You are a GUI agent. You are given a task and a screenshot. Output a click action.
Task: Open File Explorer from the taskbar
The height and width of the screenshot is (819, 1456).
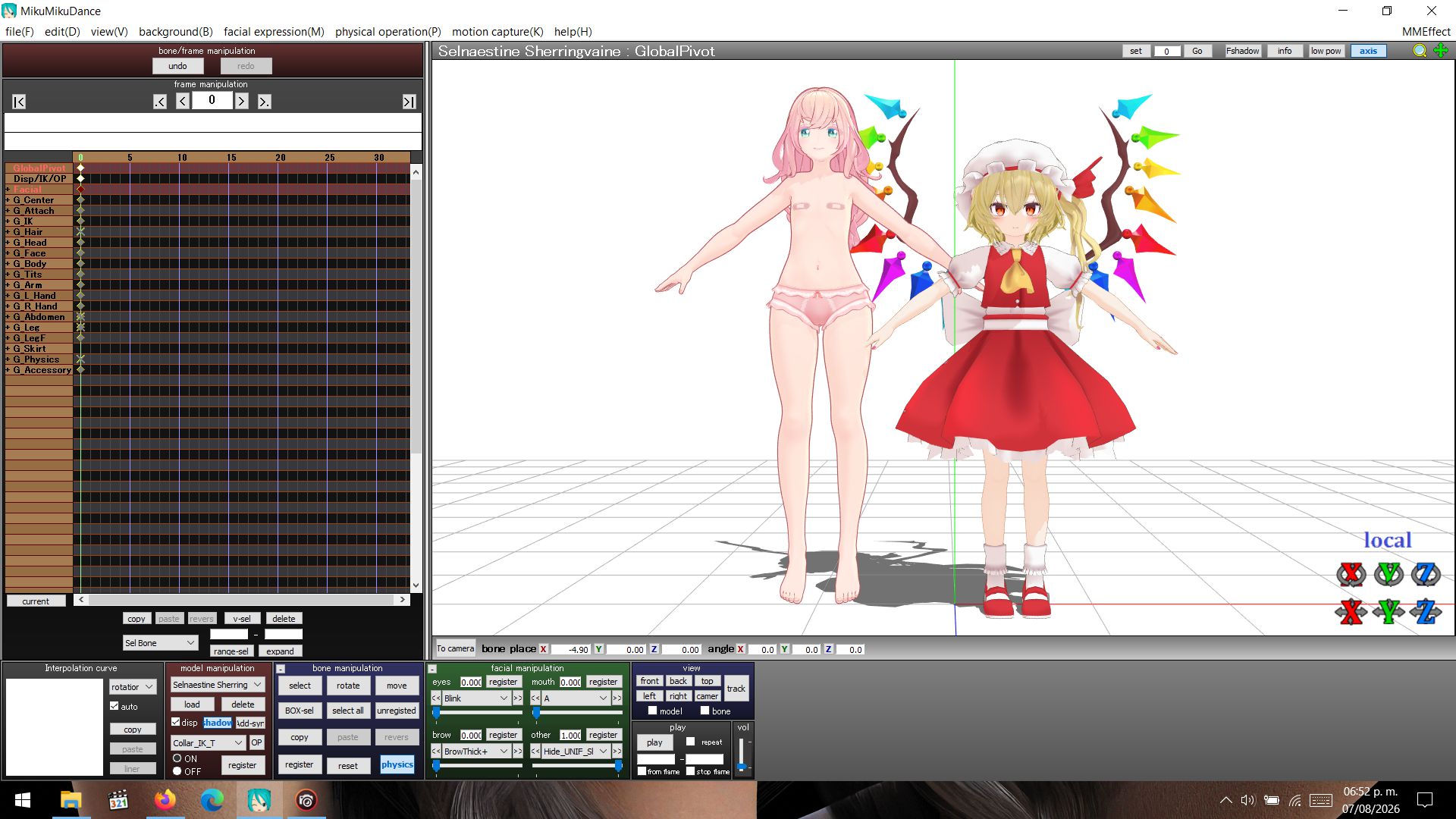tap(71, 800)
